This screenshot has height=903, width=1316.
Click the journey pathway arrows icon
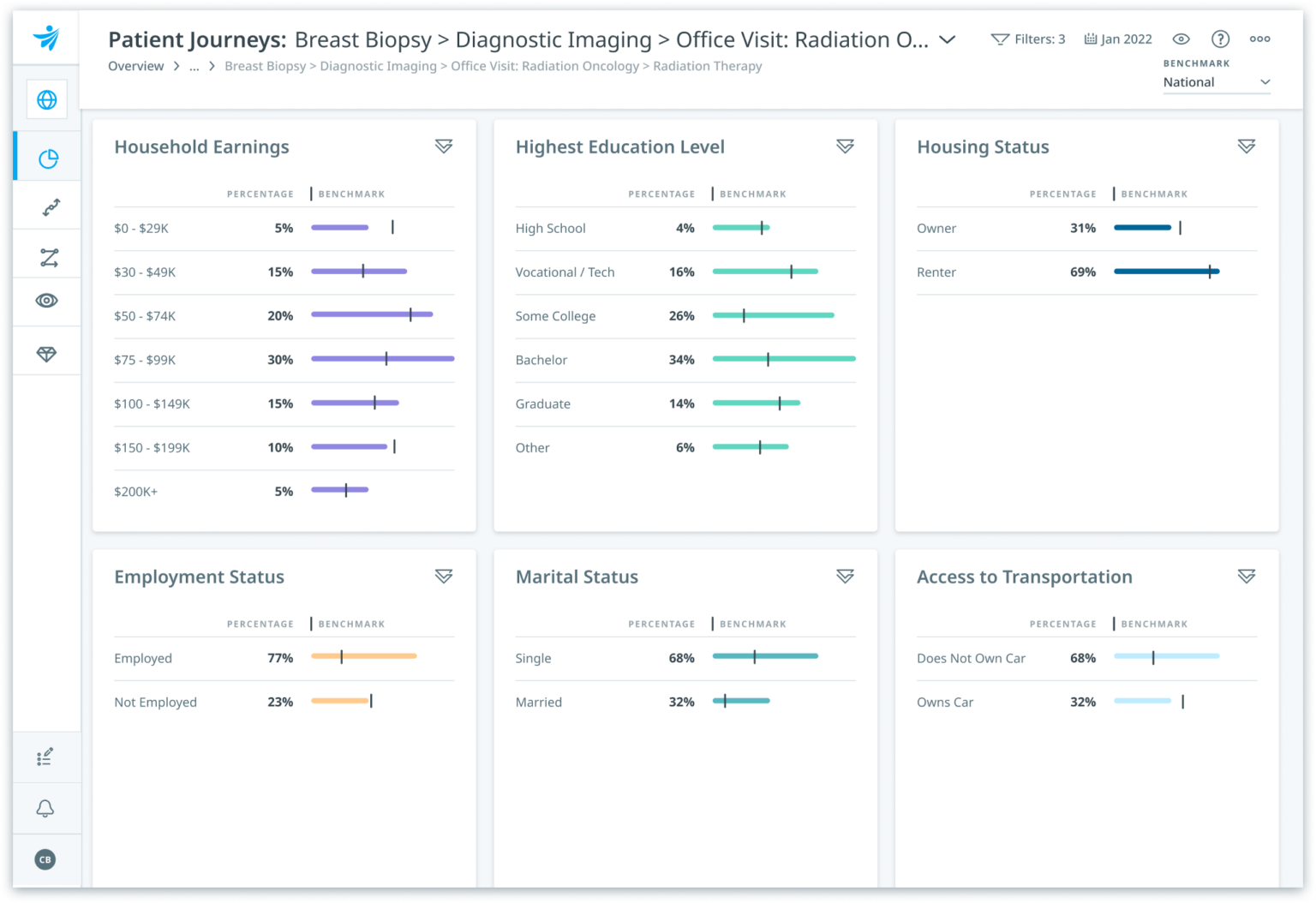tap(49, 206)
